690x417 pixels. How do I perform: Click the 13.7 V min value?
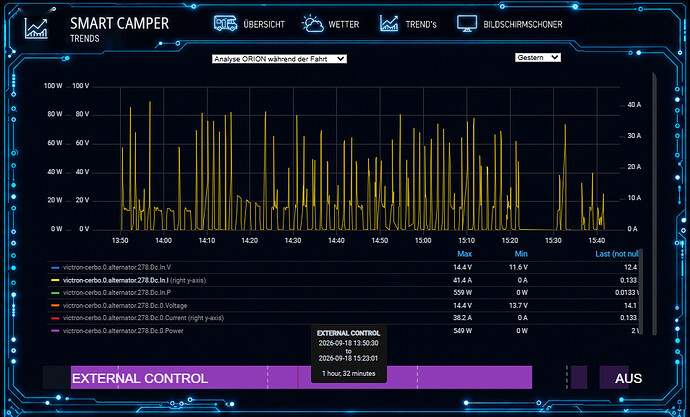click(x=518, y=305)
